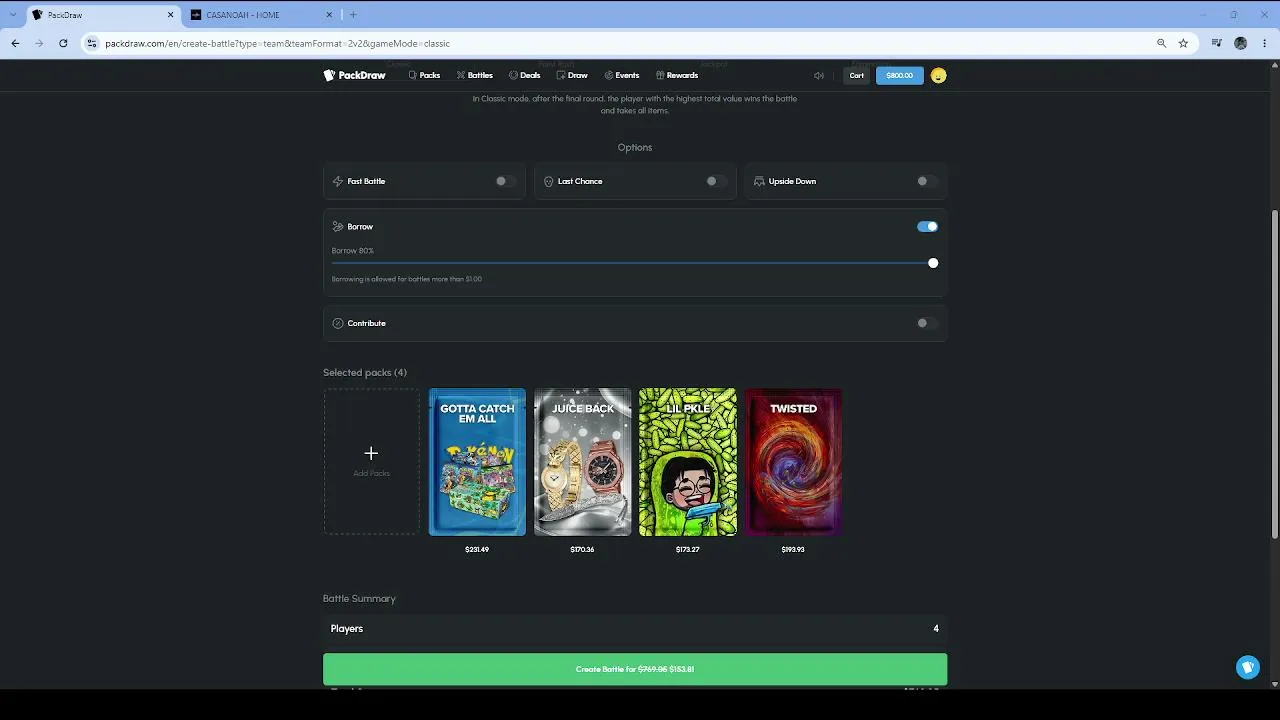Click the $173.27 pack price

[688, 549]
